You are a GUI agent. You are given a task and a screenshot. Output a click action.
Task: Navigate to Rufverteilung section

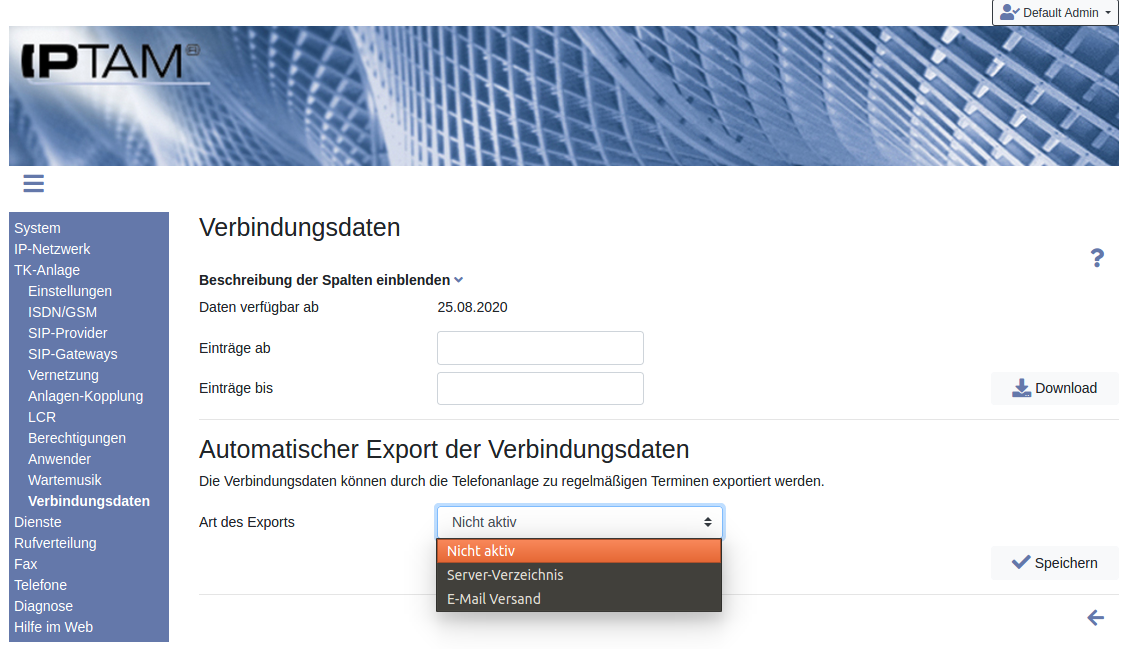(55, 543)
